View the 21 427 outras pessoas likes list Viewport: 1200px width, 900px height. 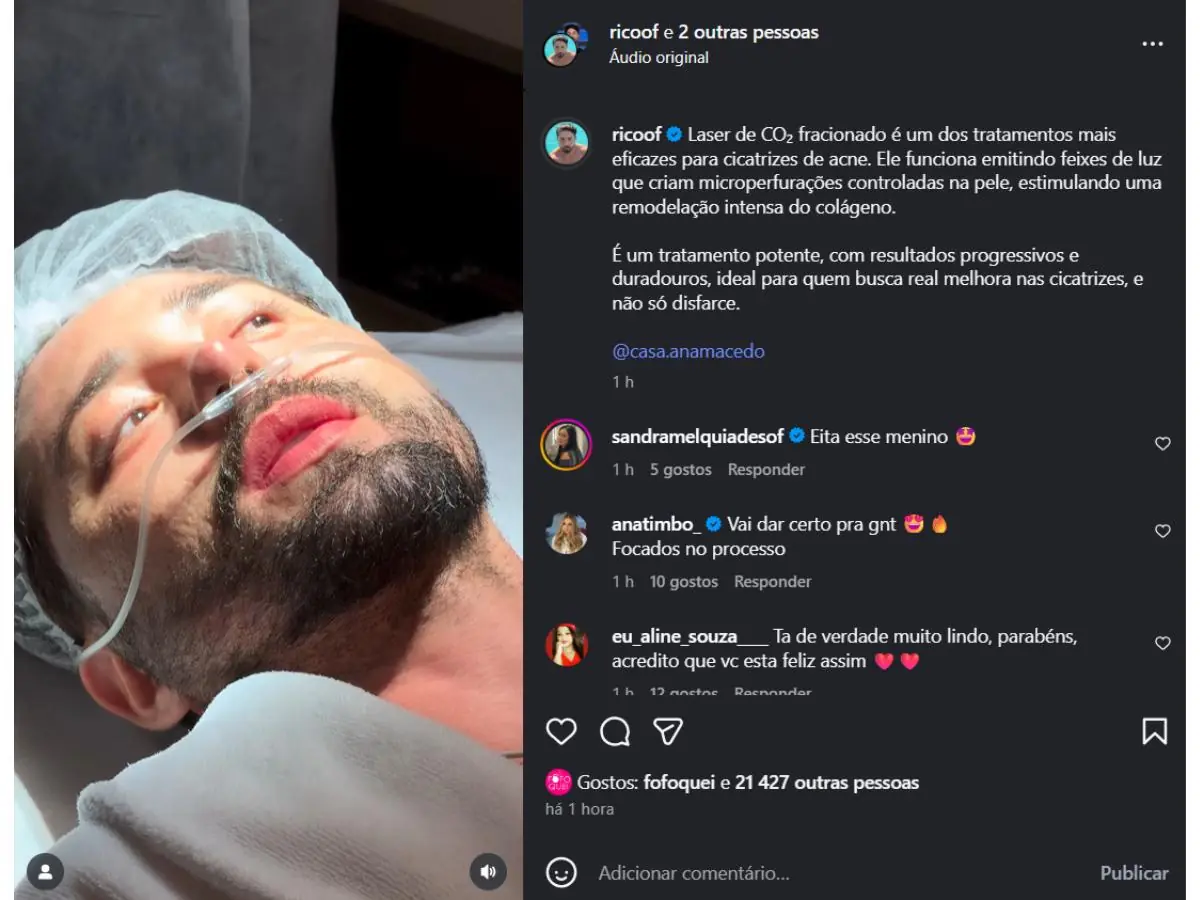coord(826,783)
